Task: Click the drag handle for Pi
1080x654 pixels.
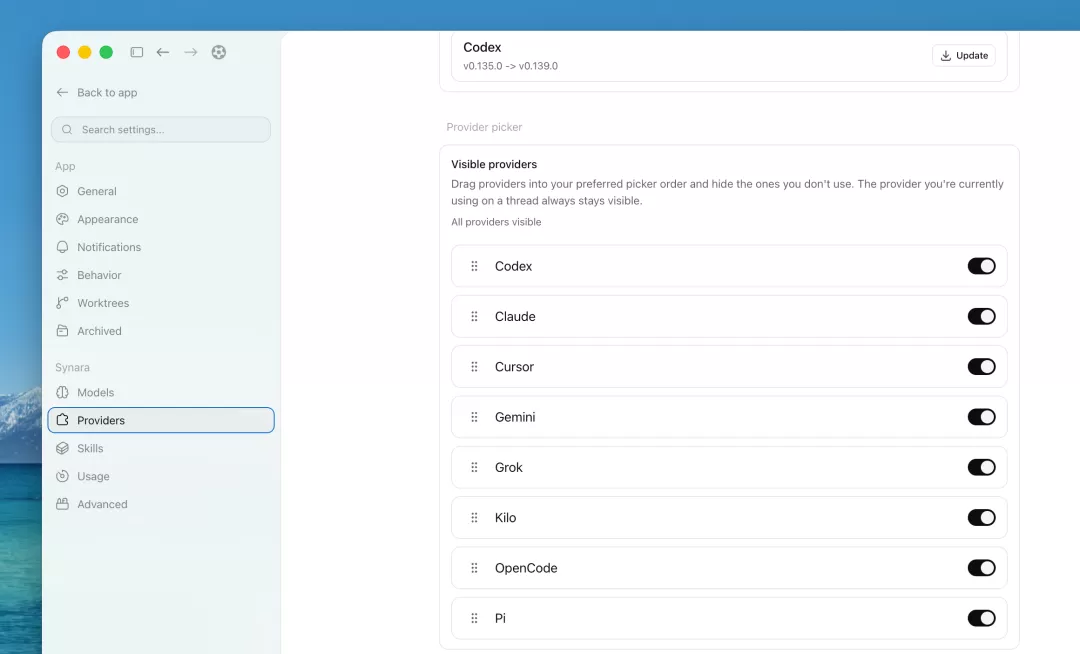Action: [x=474, y=618]
